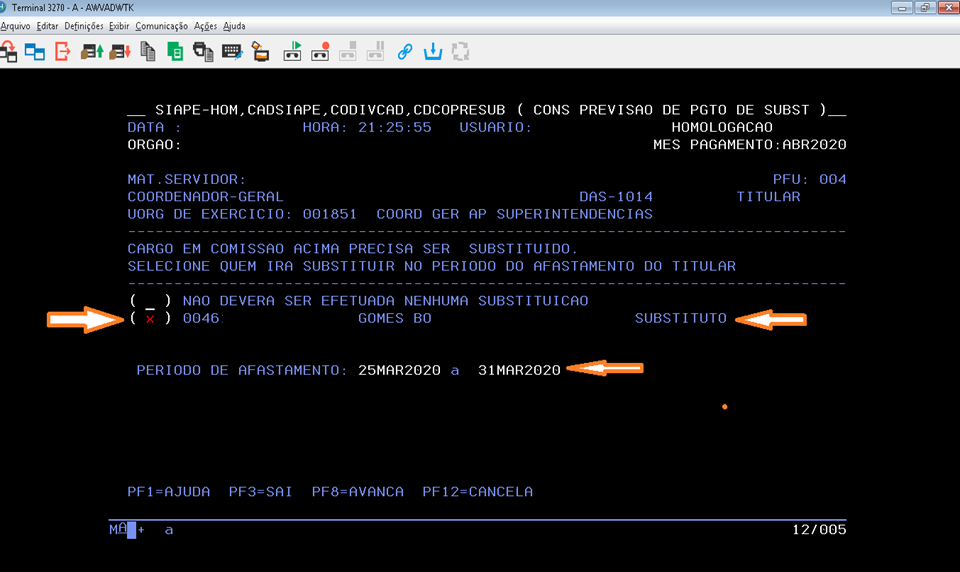Open the keyboard remap icon
This screenshot has height=572, width=960.
(x=232, y=51)
